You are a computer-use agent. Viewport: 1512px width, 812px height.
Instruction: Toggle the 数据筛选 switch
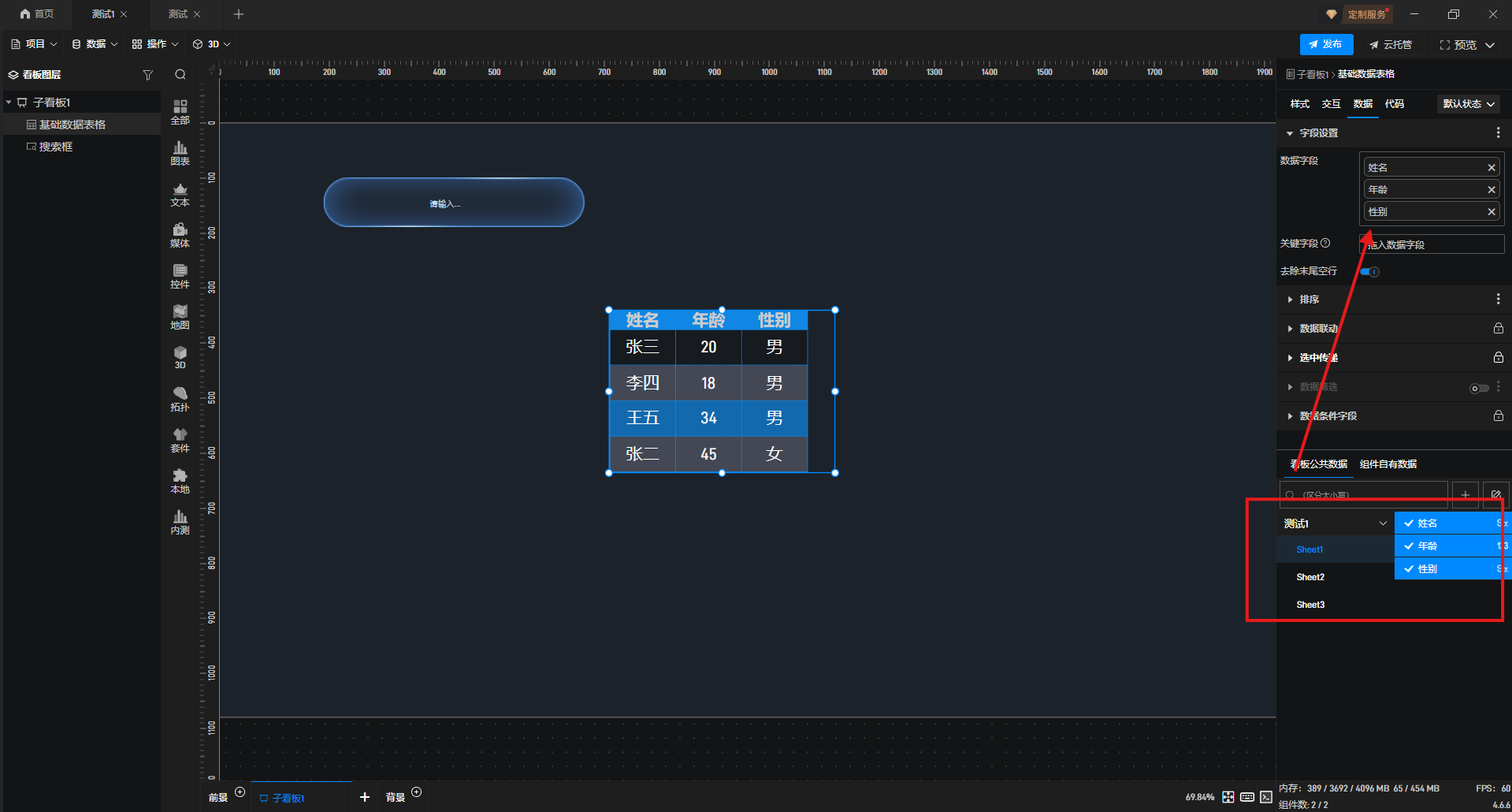coord(1479,388)
